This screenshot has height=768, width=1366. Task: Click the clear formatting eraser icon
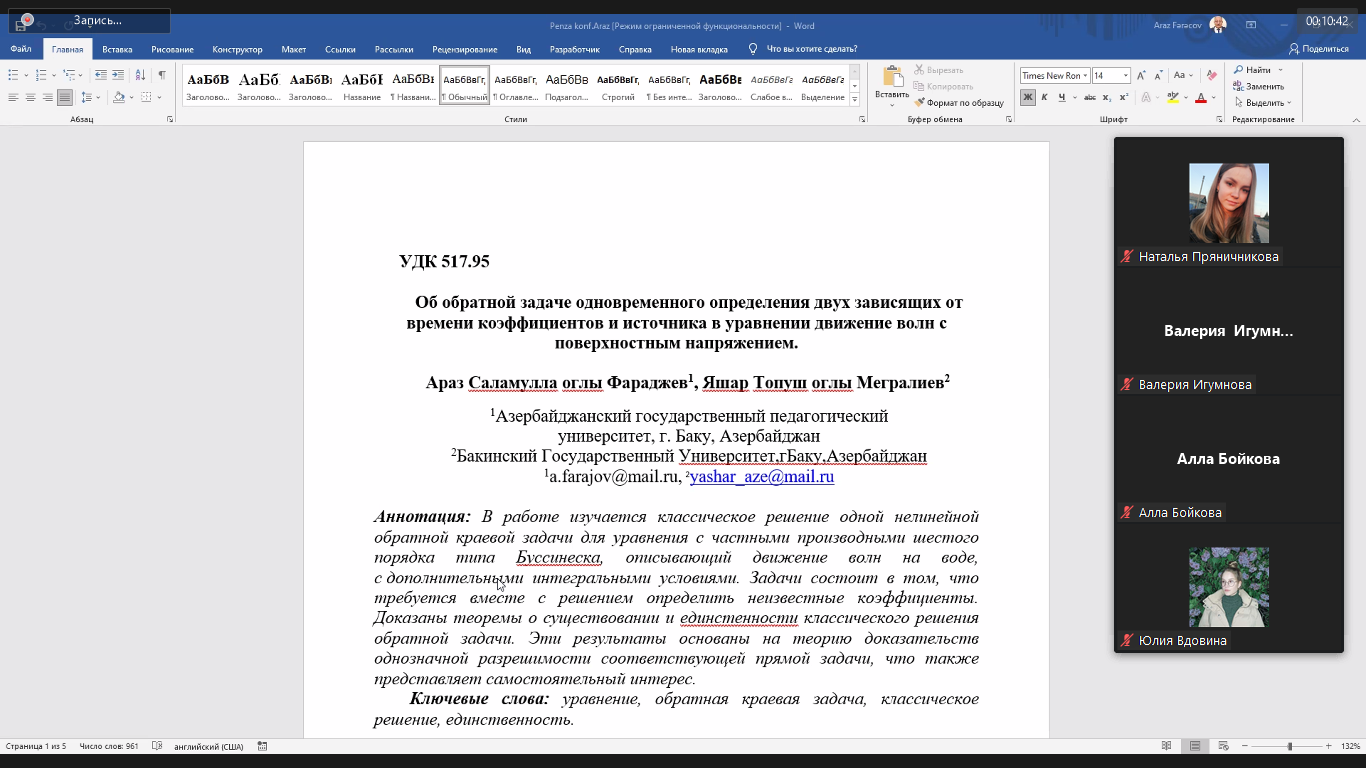pyautogui.click(x=1212, y=75)
